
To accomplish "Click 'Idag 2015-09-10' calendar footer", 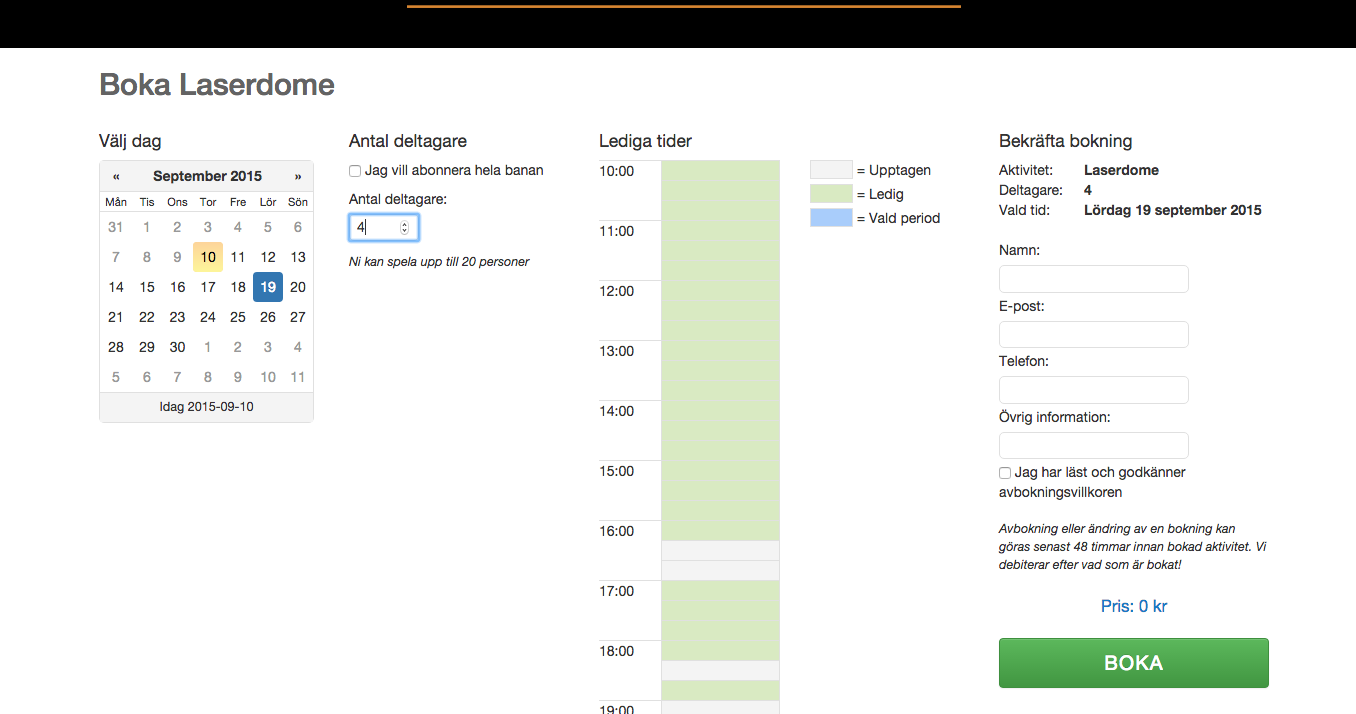I will (207, 407).
